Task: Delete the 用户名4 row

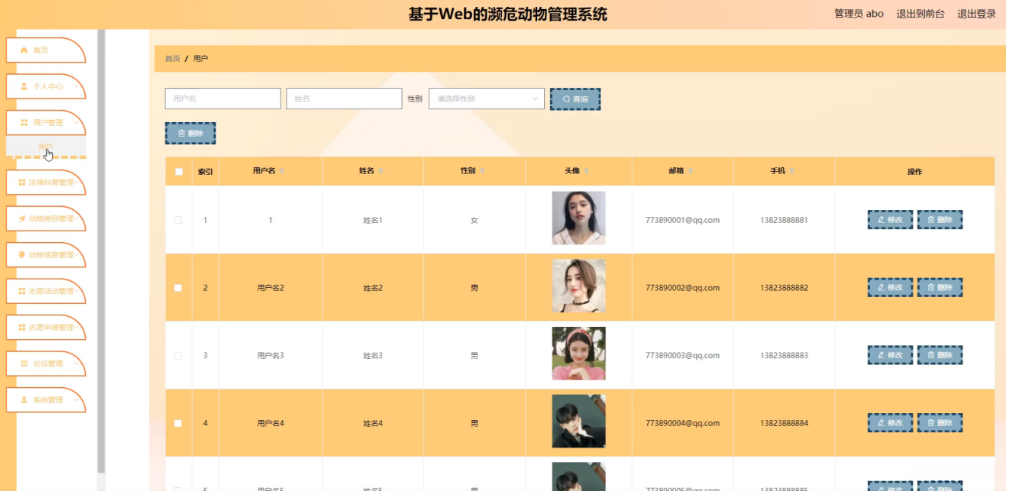Action: pos(940,423)
